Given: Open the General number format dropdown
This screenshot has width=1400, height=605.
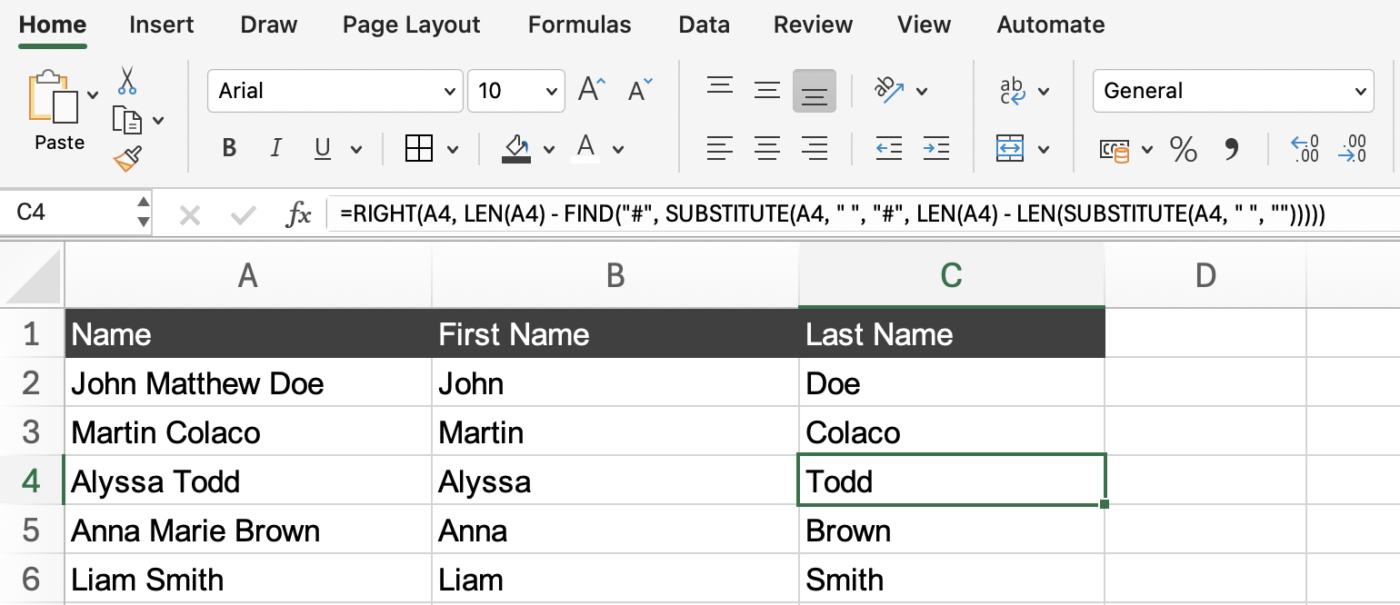Looking at the screenshot, I should click(1360, 92).
